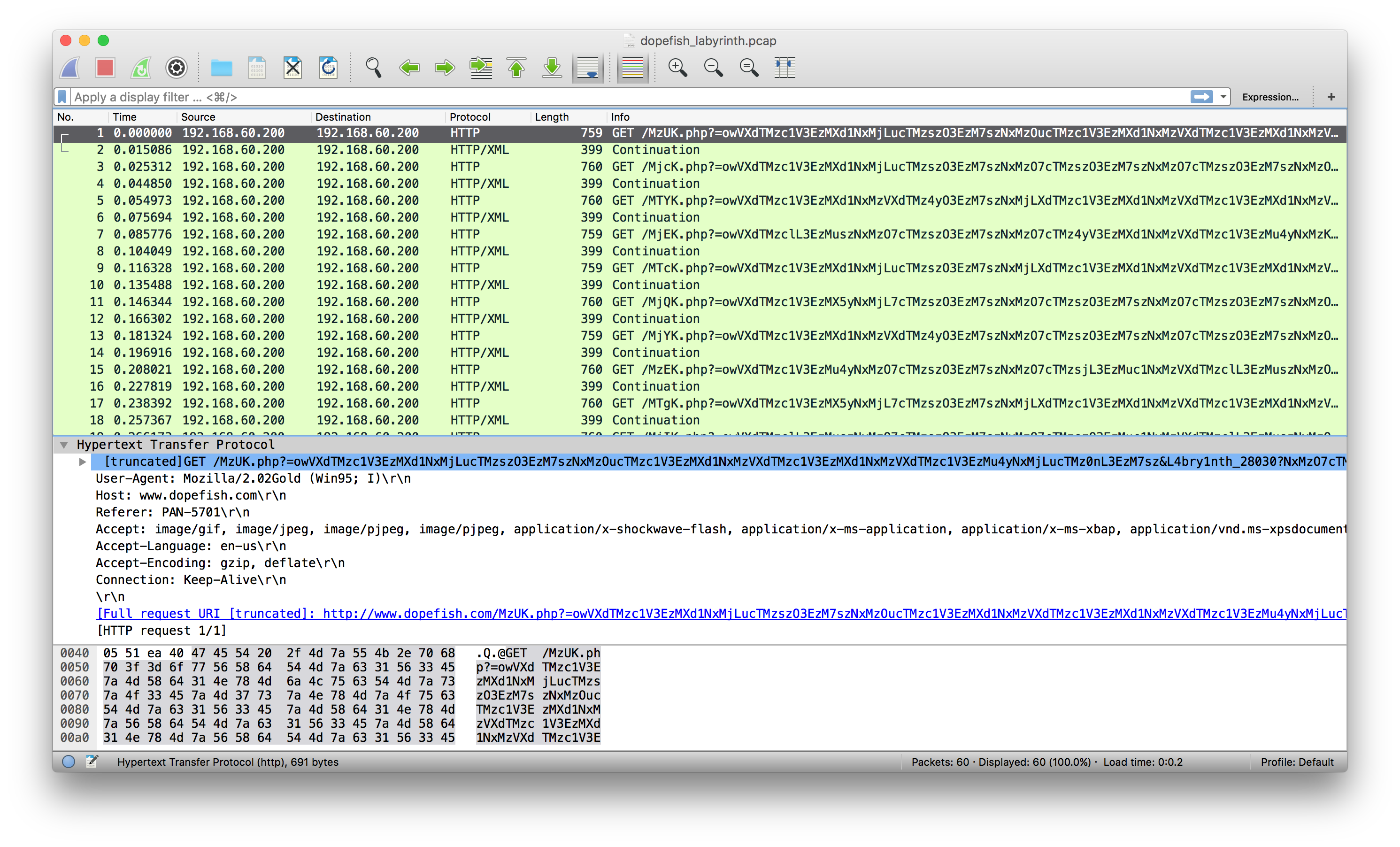Sort packets by the No. column
Screen dimensions: 1400x847
[x=81, y=117]
